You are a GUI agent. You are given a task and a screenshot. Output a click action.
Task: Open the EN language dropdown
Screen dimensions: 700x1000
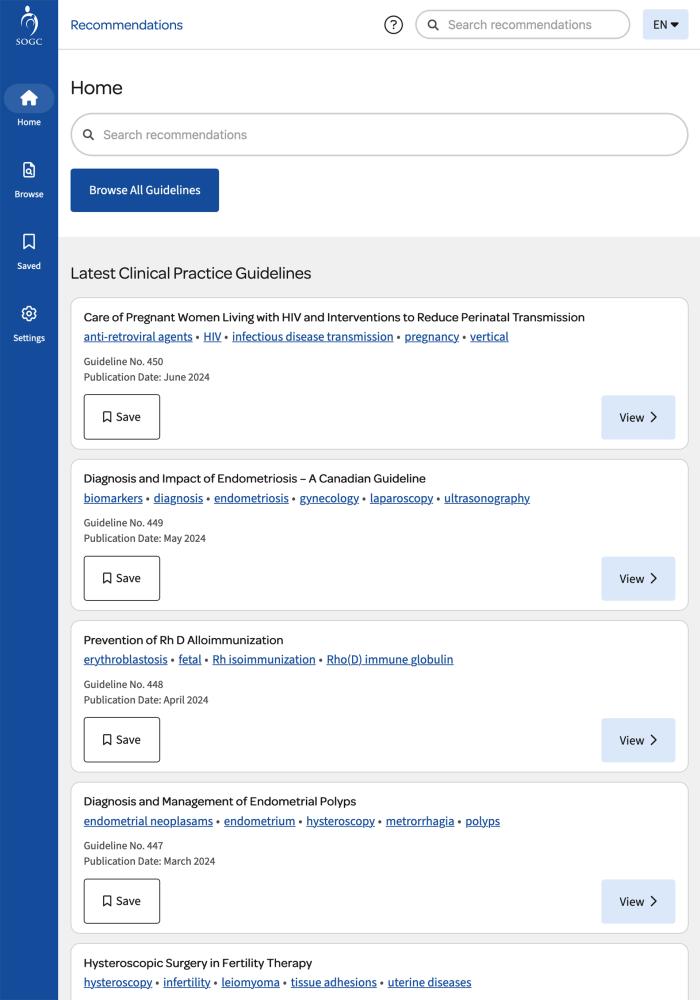665,25
